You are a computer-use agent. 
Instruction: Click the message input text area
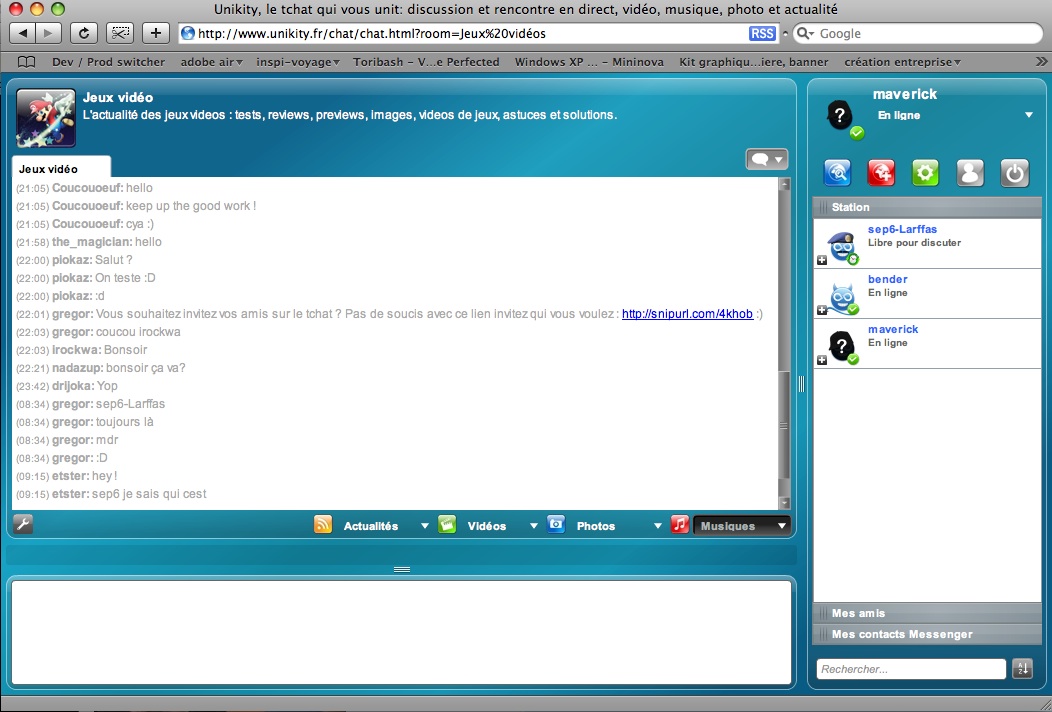coord(401,632)
